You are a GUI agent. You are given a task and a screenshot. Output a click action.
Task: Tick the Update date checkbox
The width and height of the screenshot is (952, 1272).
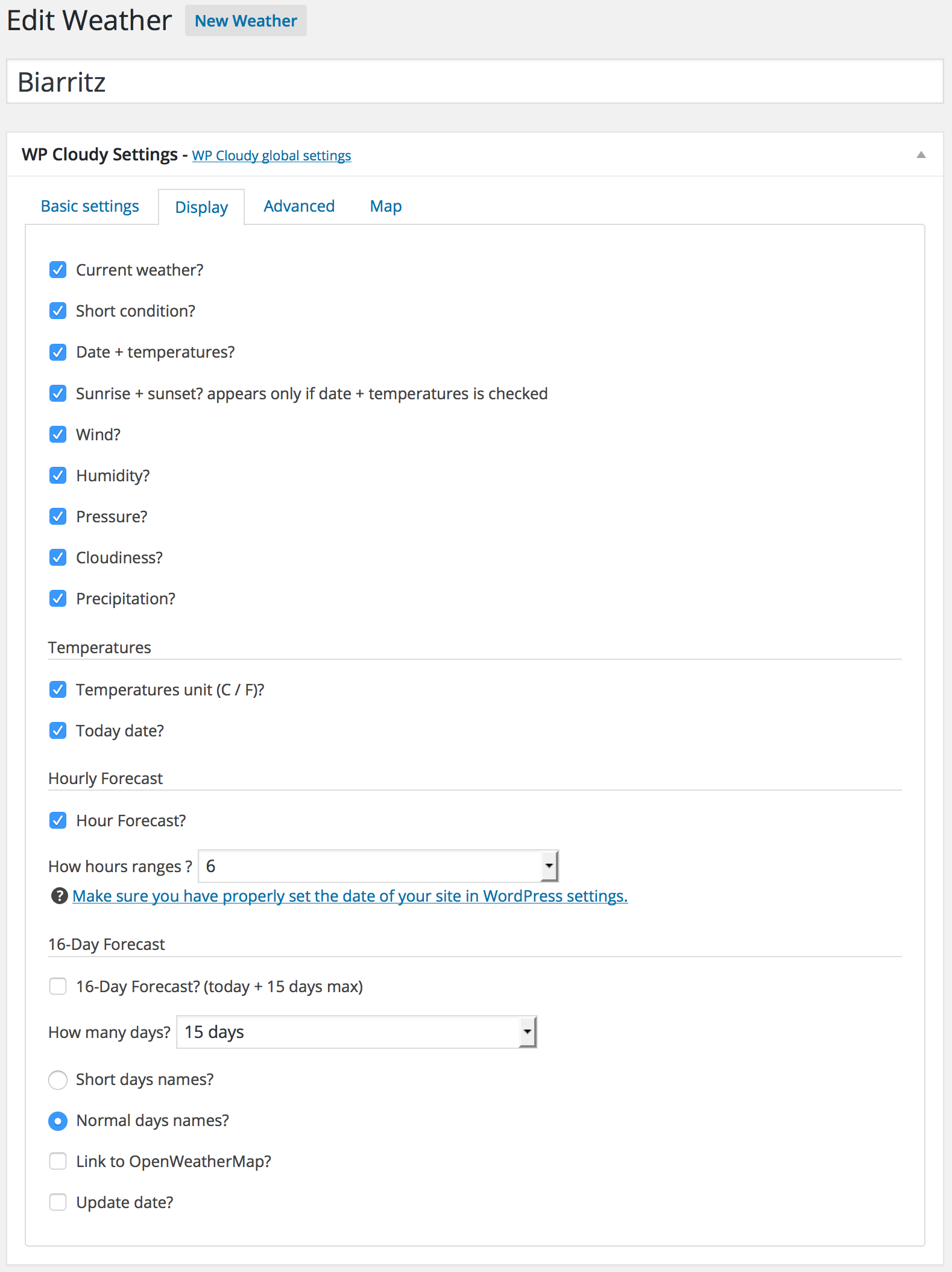coord(58,1202)
